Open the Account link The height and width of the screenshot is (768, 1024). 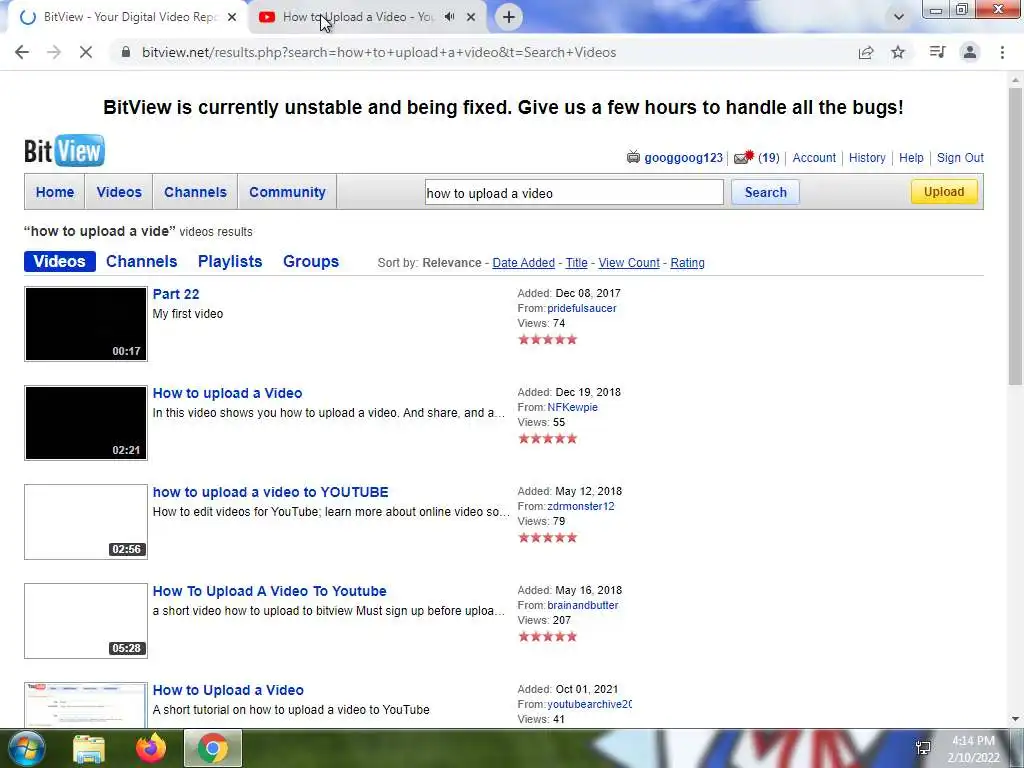814,157
